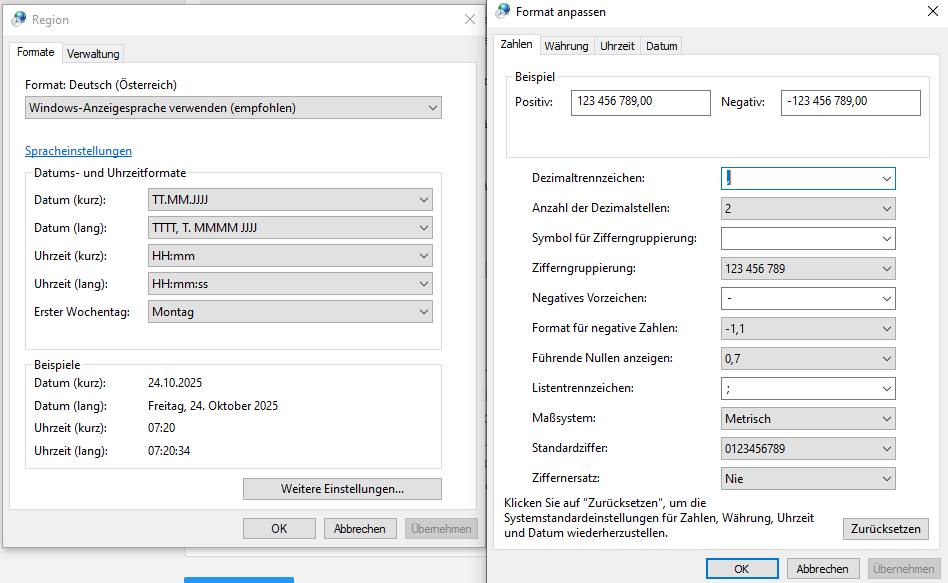Click the globe icon in Region title bar
This screenshot has height=583, width=948.
click(19, 19)
